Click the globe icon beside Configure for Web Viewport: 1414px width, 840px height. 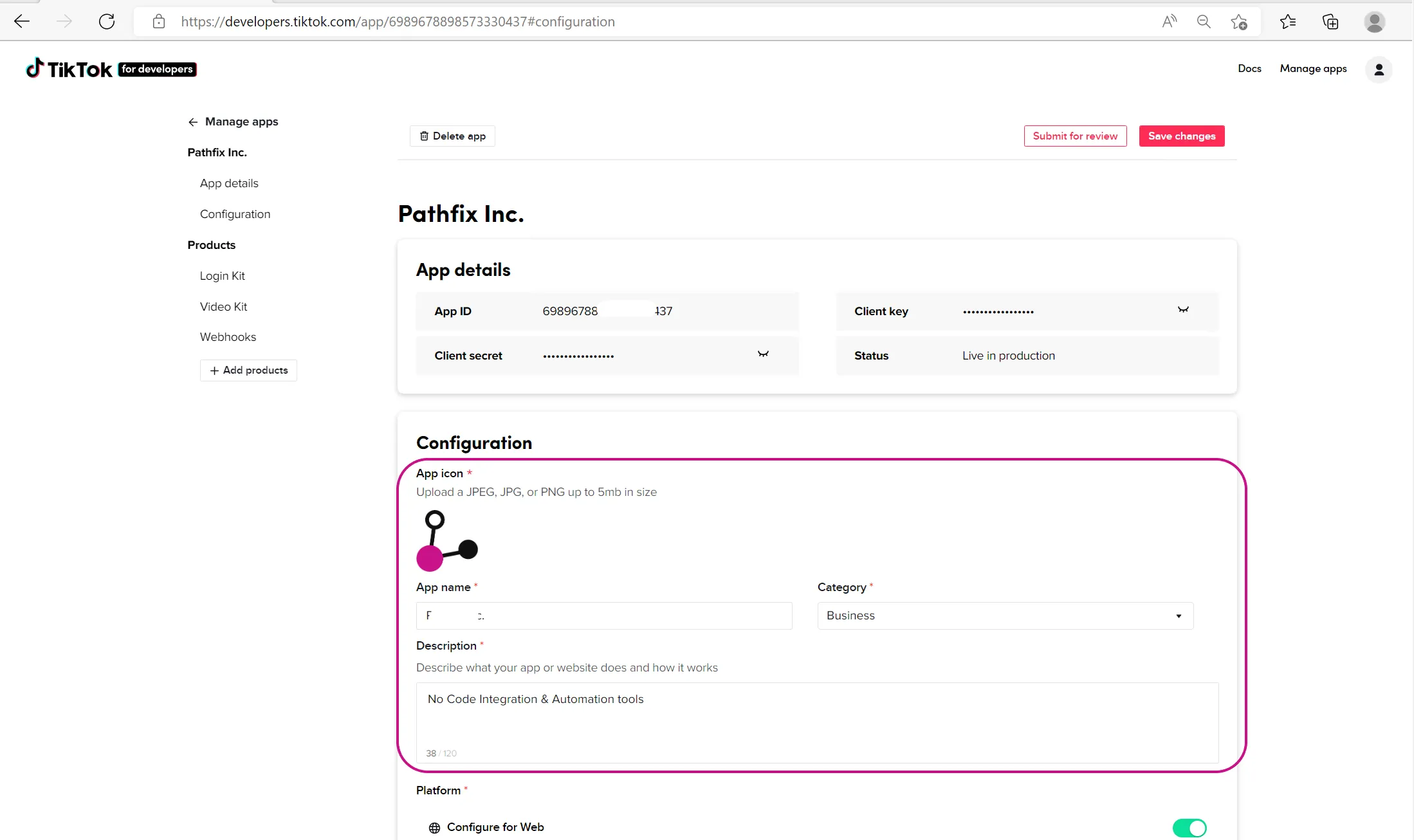[x=434, y=828]
